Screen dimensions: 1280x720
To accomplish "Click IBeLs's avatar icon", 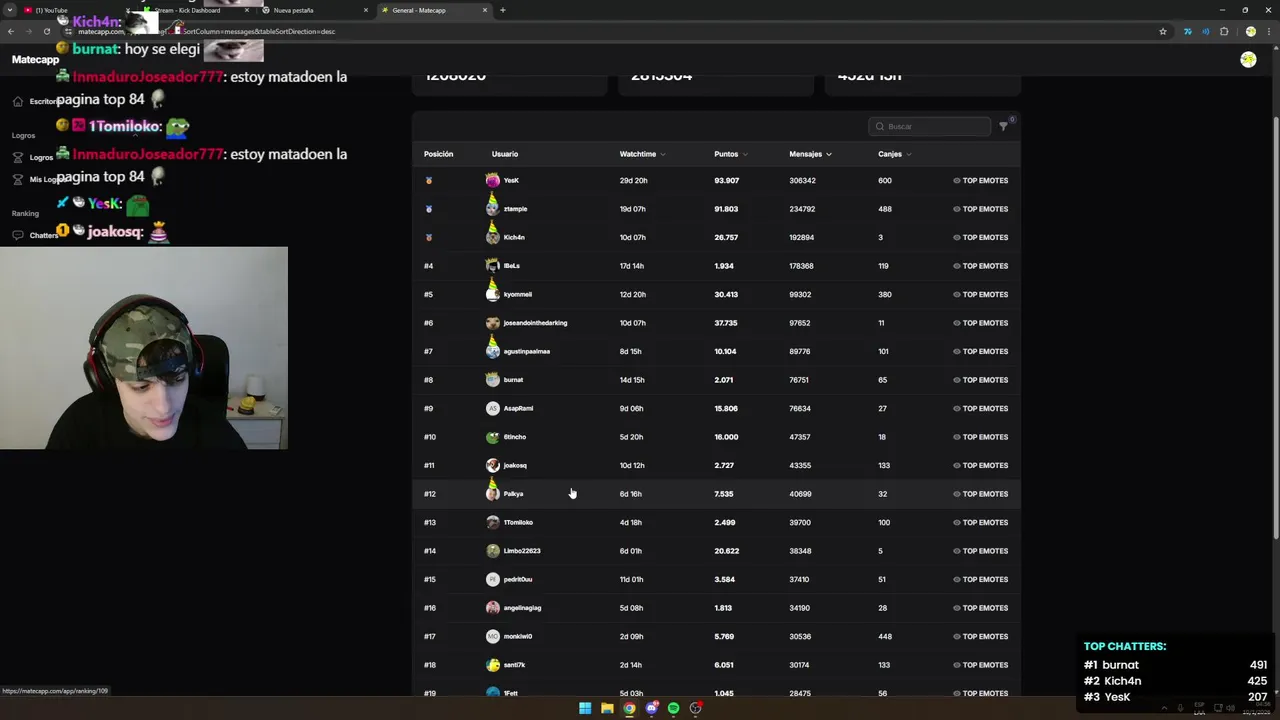I will point(492,265).
